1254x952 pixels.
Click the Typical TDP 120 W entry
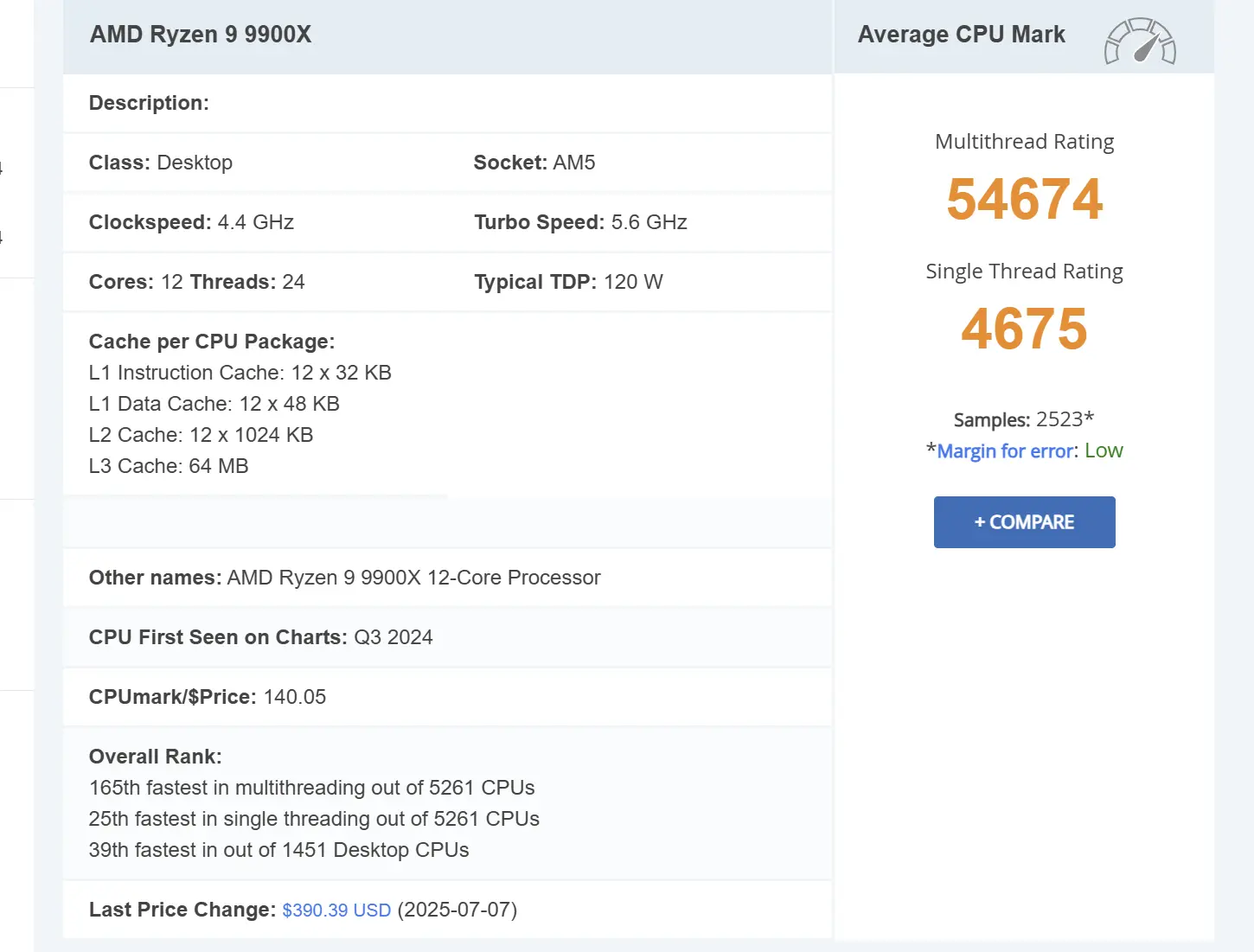coord(568,282)
